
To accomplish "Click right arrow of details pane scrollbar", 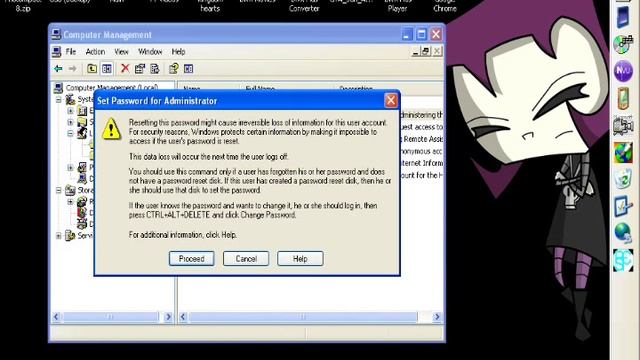I will pos(437,317).
